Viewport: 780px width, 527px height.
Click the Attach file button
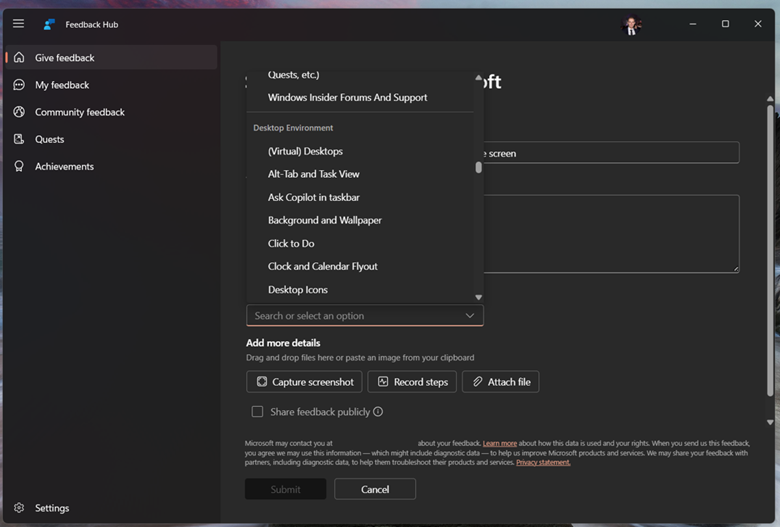click(500, 382)
